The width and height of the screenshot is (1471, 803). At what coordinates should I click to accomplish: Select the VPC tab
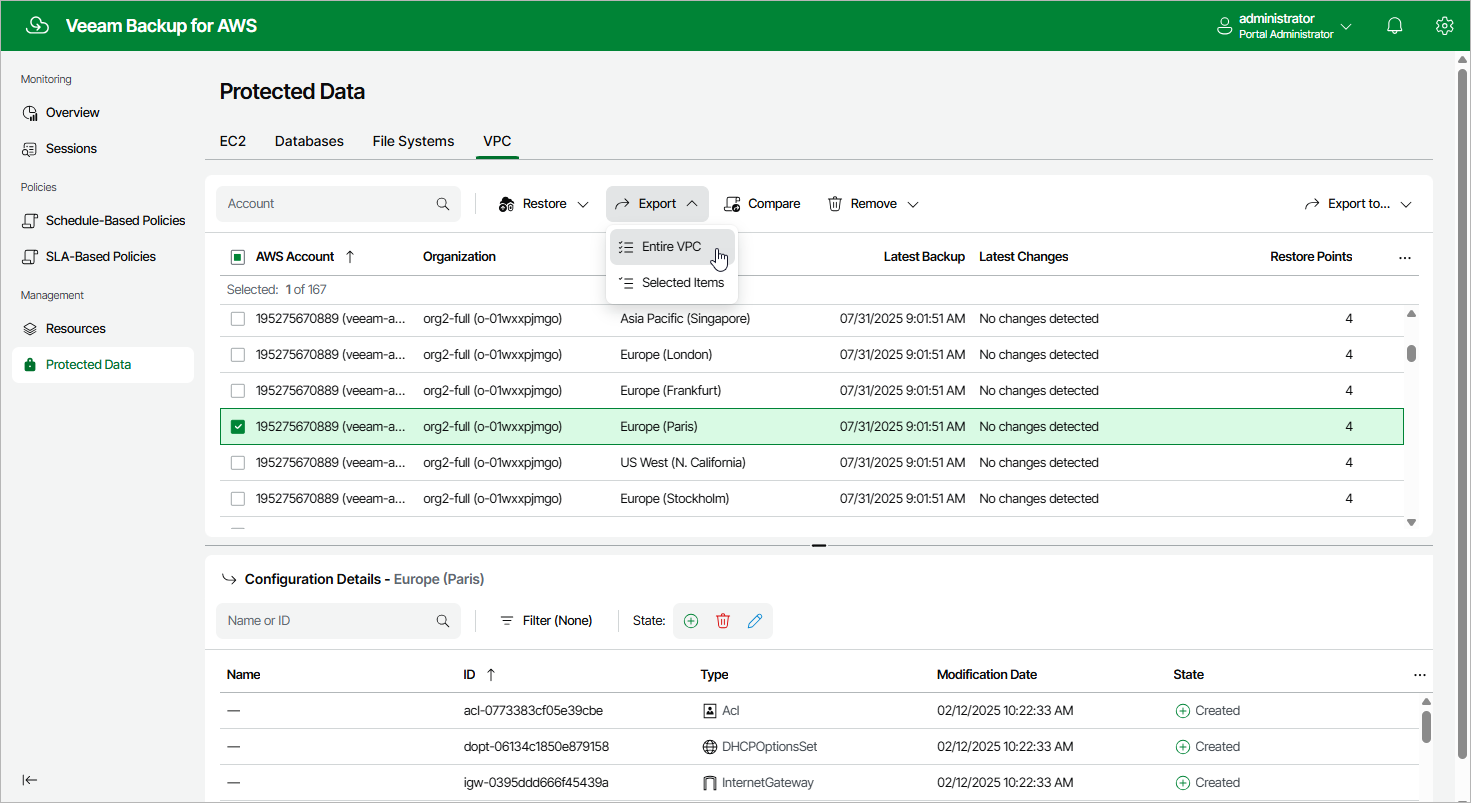click(498, 141)
